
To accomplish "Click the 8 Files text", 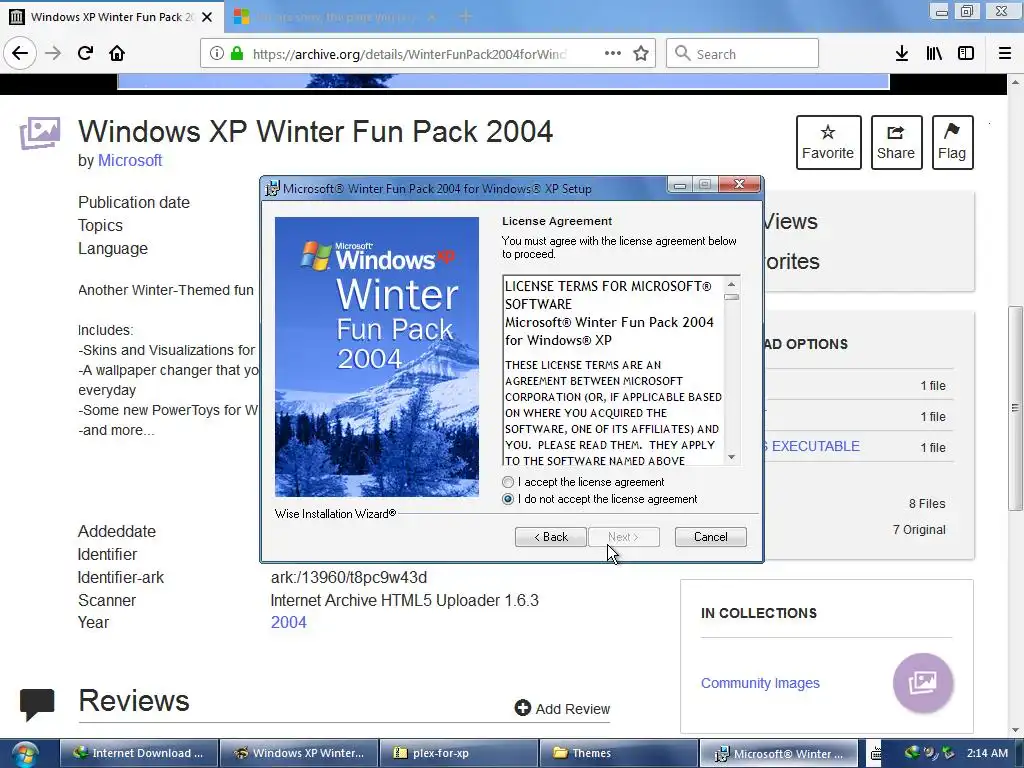I will click(927, 504).
